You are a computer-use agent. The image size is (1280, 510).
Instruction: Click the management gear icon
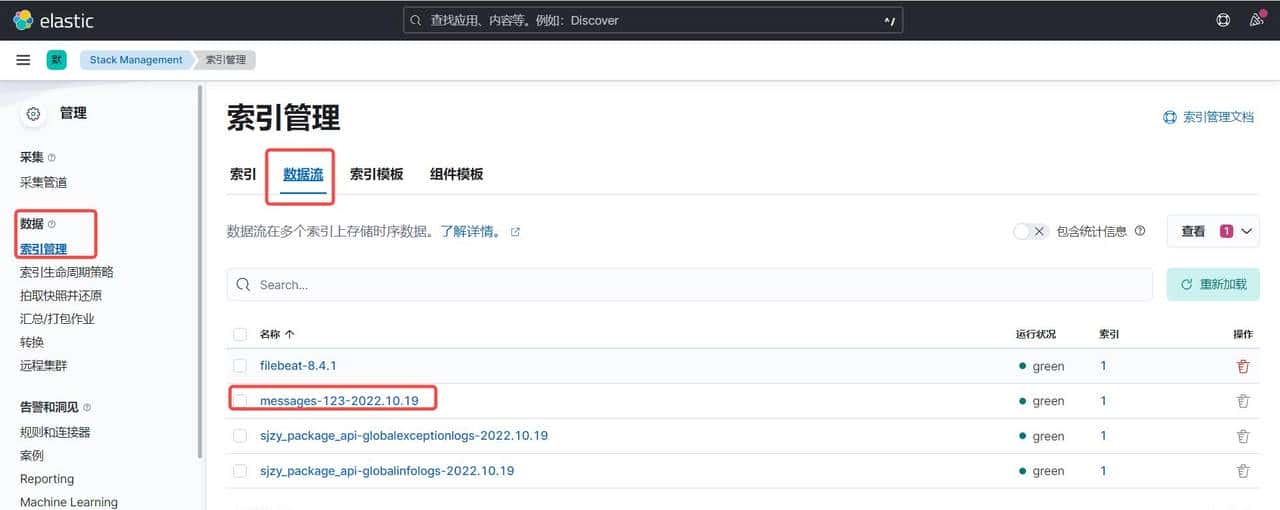[34, 114]
